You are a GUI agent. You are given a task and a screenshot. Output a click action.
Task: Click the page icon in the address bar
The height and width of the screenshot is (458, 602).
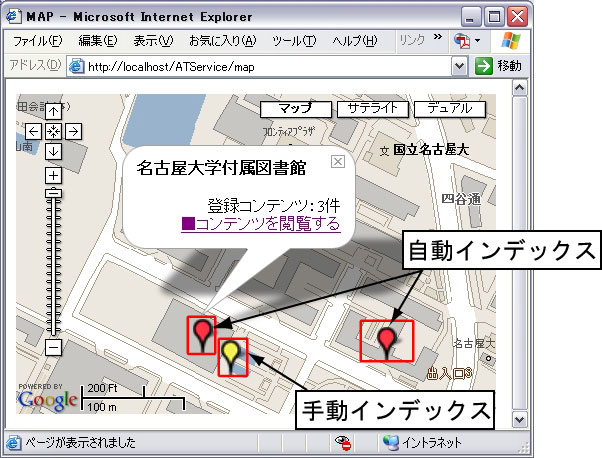pyautogui.click(x=77, y=66)
